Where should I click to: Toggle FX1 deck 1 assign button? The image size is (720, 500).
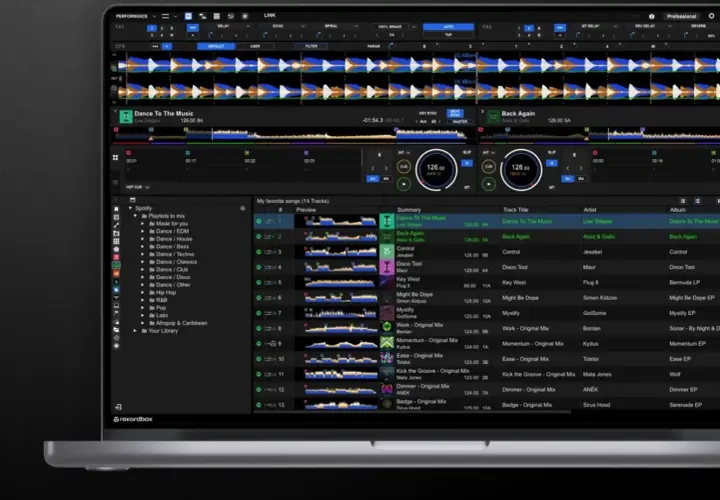(x=152, y=28)
